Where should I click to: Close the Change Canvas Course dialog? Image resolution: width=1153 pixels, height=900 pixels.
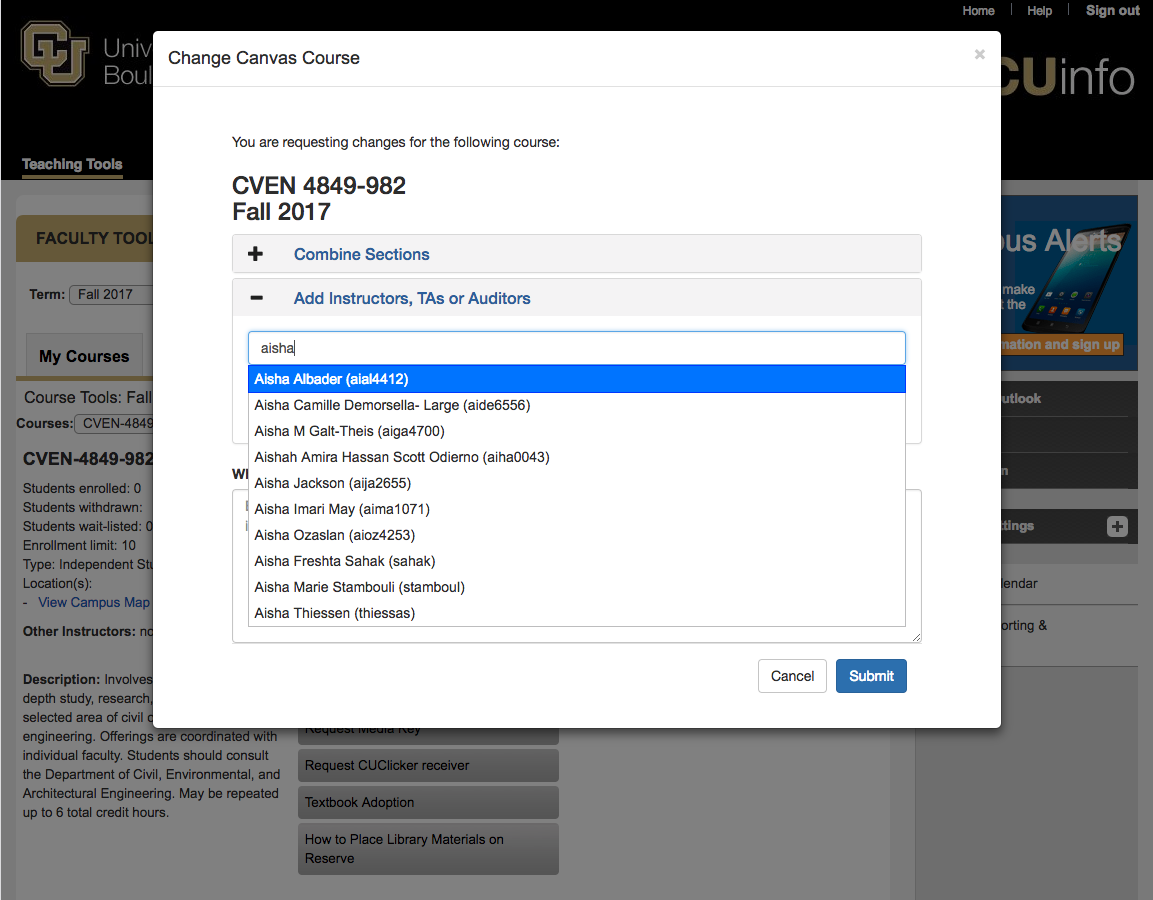(x=979, y=54)
